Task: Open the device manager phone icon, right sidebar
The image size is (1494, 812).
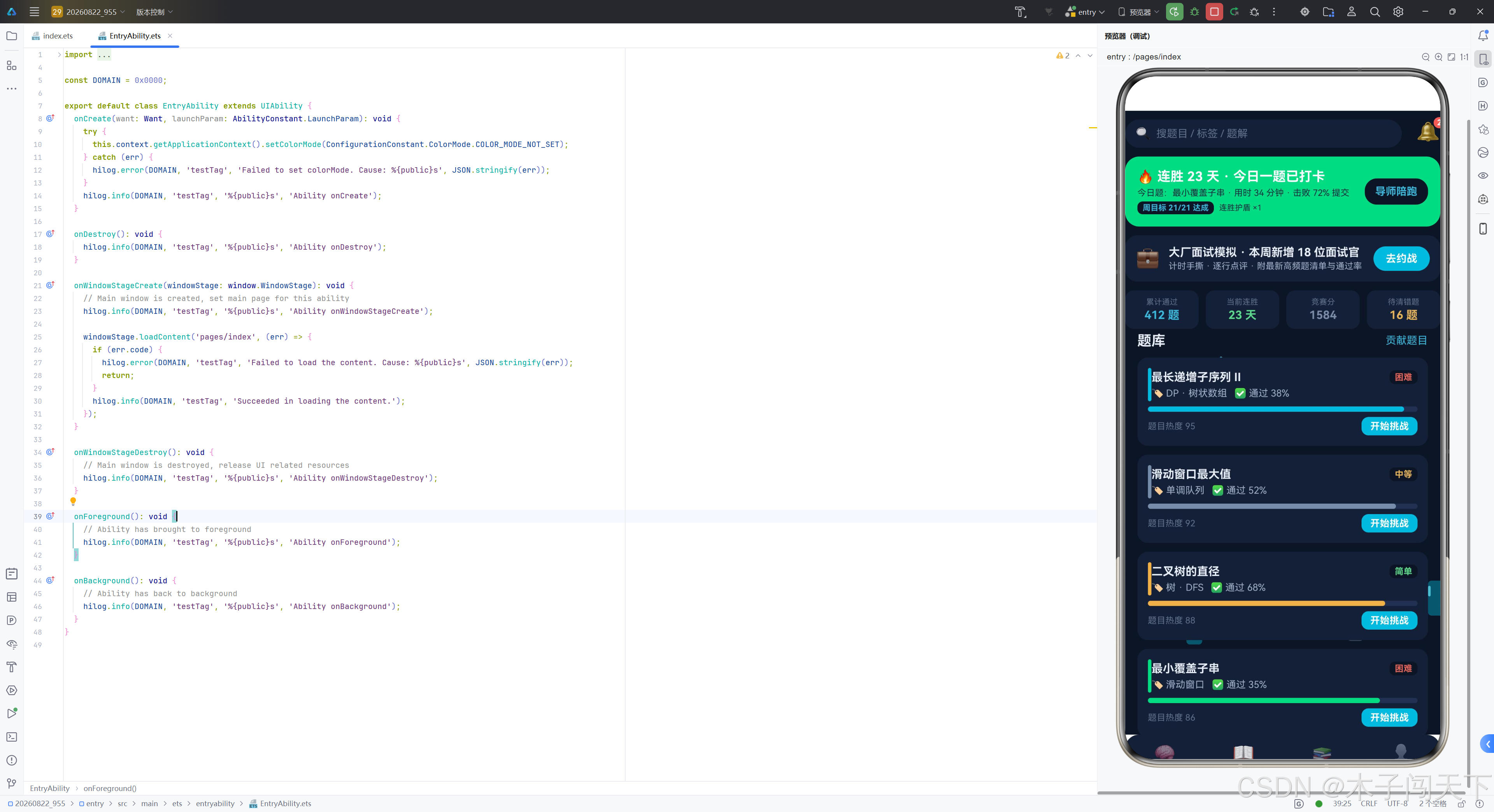Action: (1483, 228)
